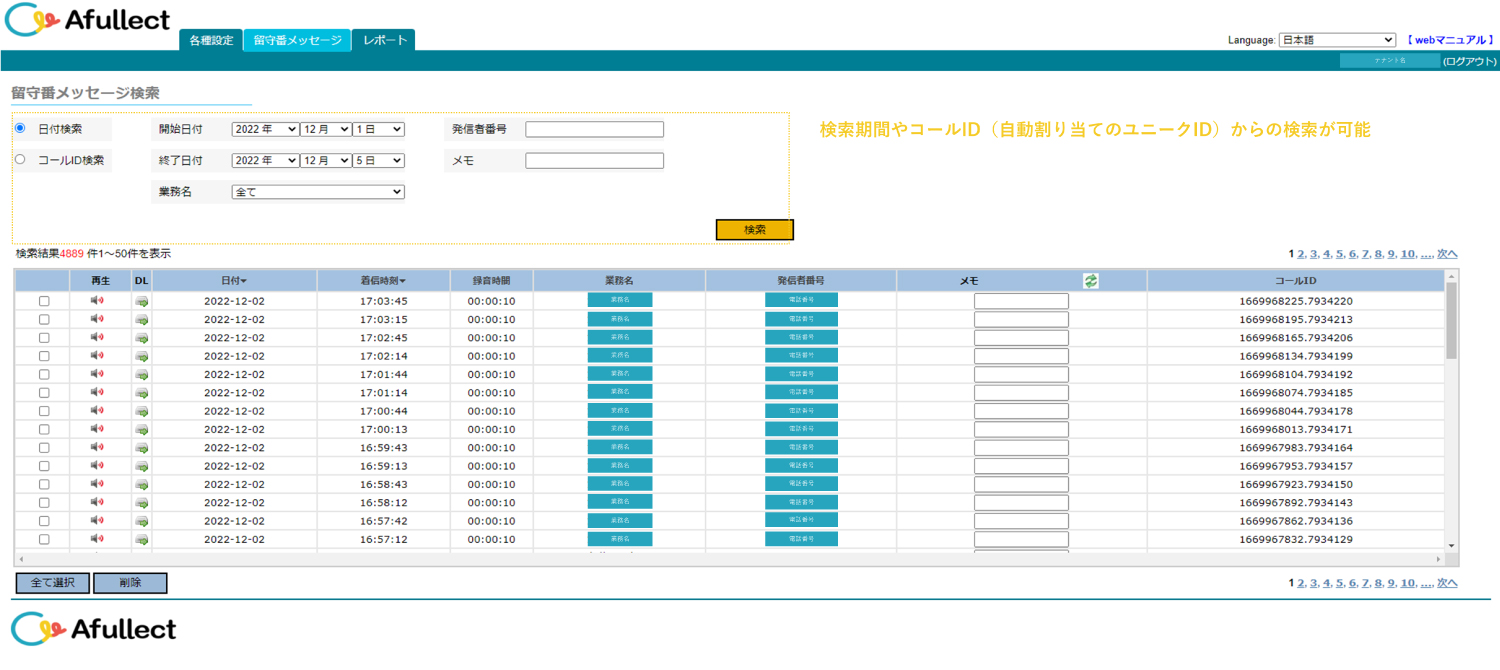Download recording for call at 17:02:14
This screenshot has width=1500, height=670.
(142, 356)
